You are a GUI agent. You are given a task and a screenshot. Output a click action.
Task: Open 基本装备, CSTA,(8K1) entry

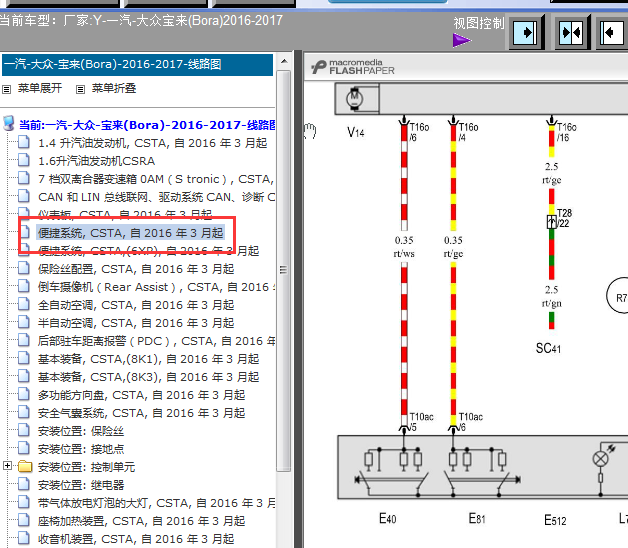click(149, 359)
